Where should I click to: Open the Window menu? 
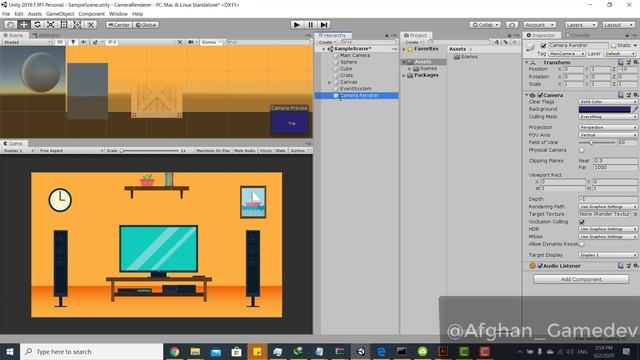point(118,14)
